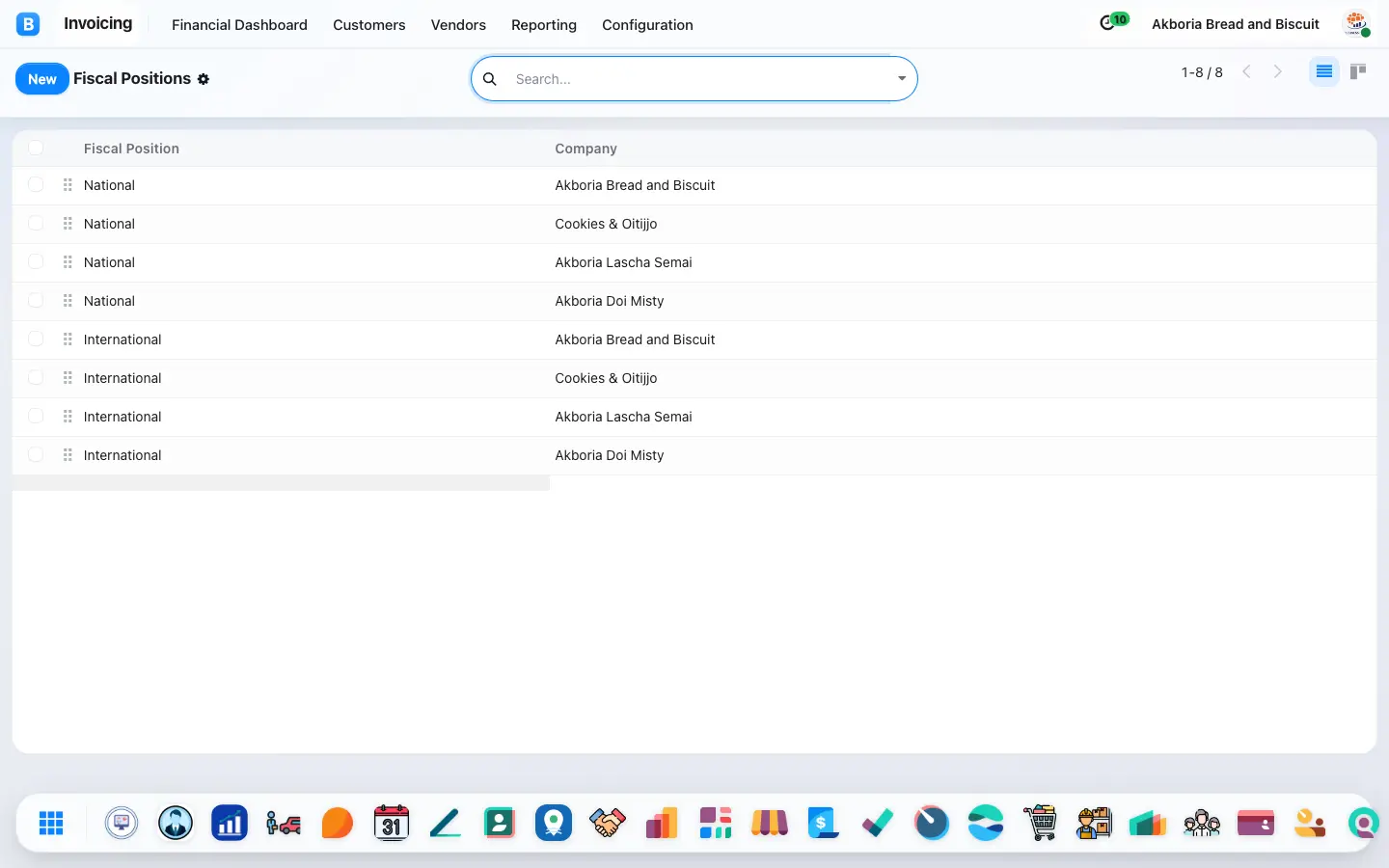This screenshot has height=868, width=1389.
Task: Open the International row for Cookies & Oitijjo
Action: [x=694, y=378]
